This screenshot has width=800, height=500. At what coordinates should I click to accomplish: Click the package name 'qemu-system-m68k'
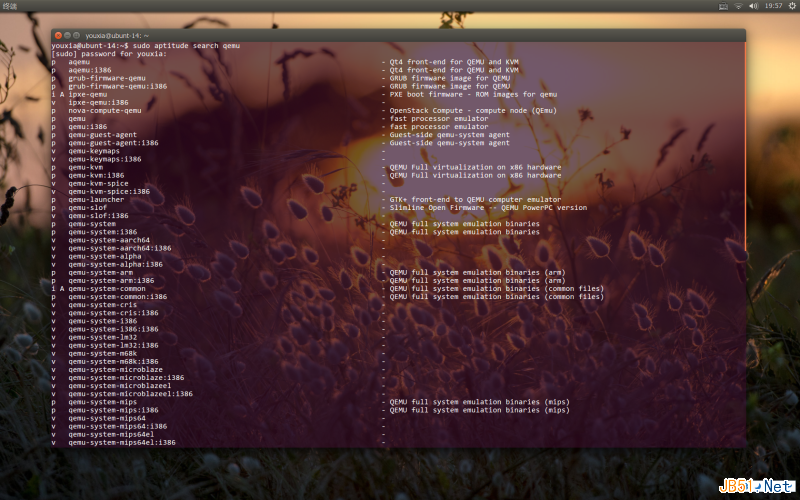click(x=103, y=354)
